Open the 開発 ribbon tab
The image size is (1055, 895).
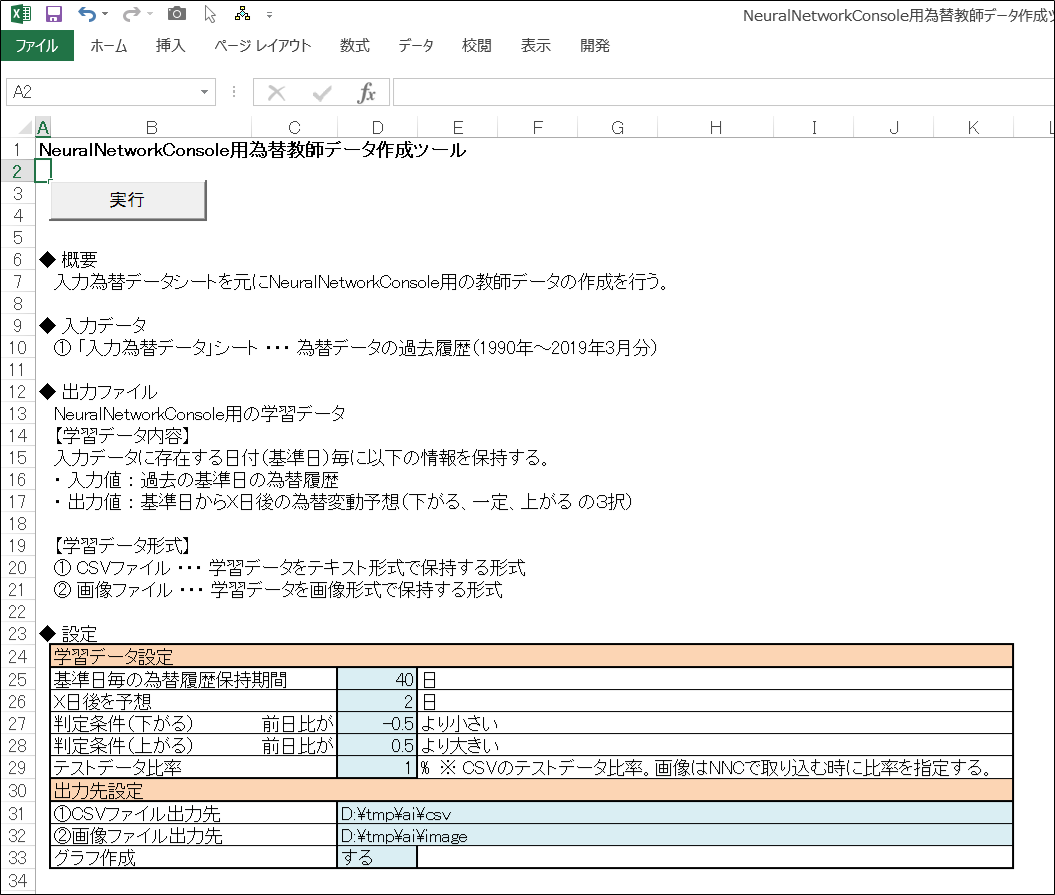[595, 46]
